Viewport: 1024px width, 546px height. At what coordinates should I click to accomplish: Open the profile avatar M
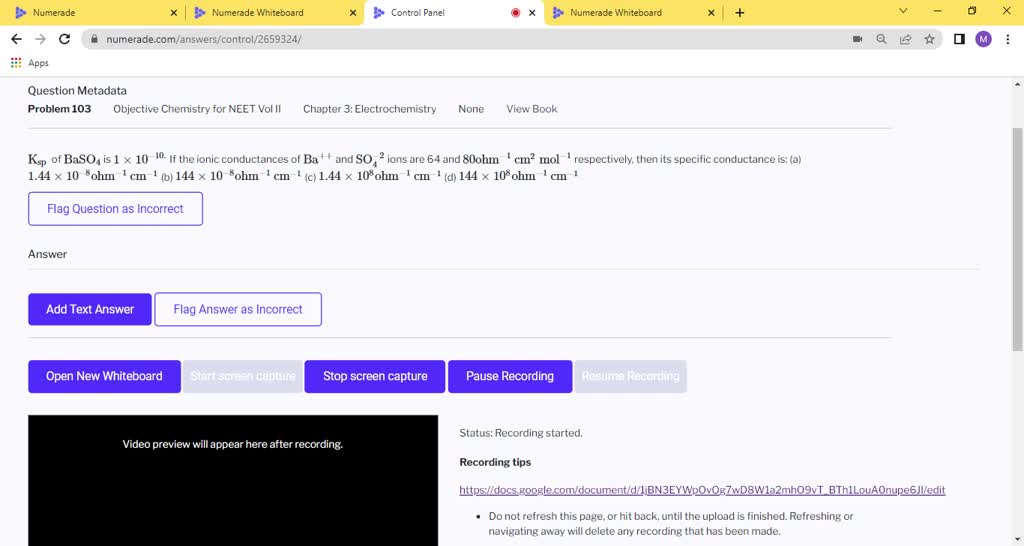[983, 39]
